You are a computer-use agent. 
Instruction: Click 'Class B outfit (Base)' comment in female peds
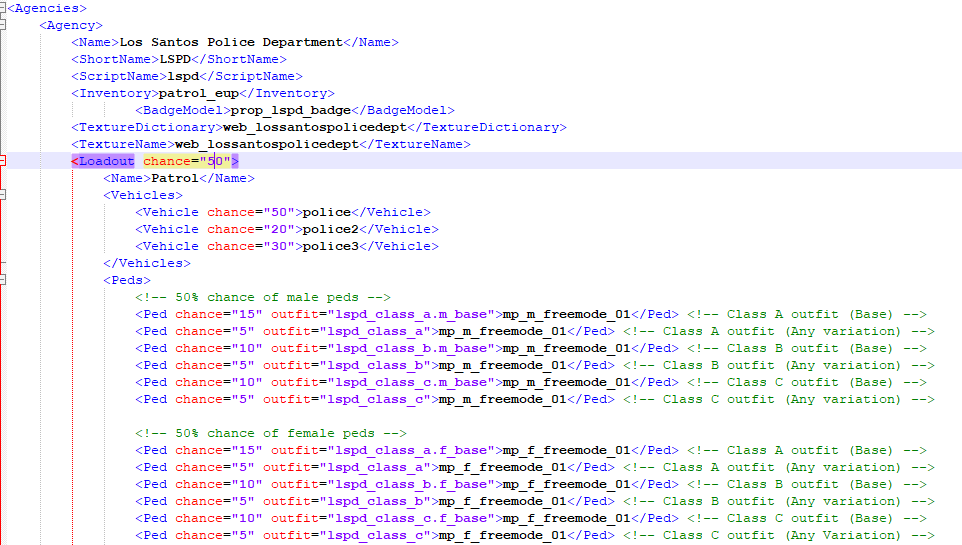pos(807,485)
